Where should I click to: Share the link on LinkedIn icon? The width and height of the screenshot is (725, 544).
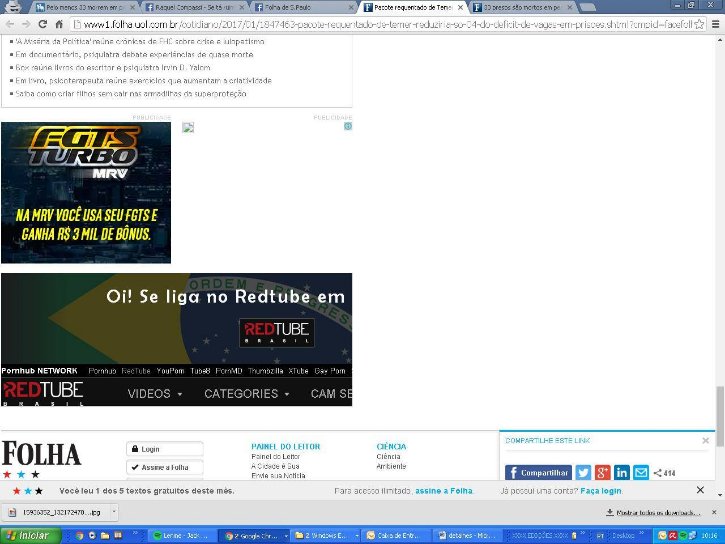pyautogui.click(x=621, y=472)
